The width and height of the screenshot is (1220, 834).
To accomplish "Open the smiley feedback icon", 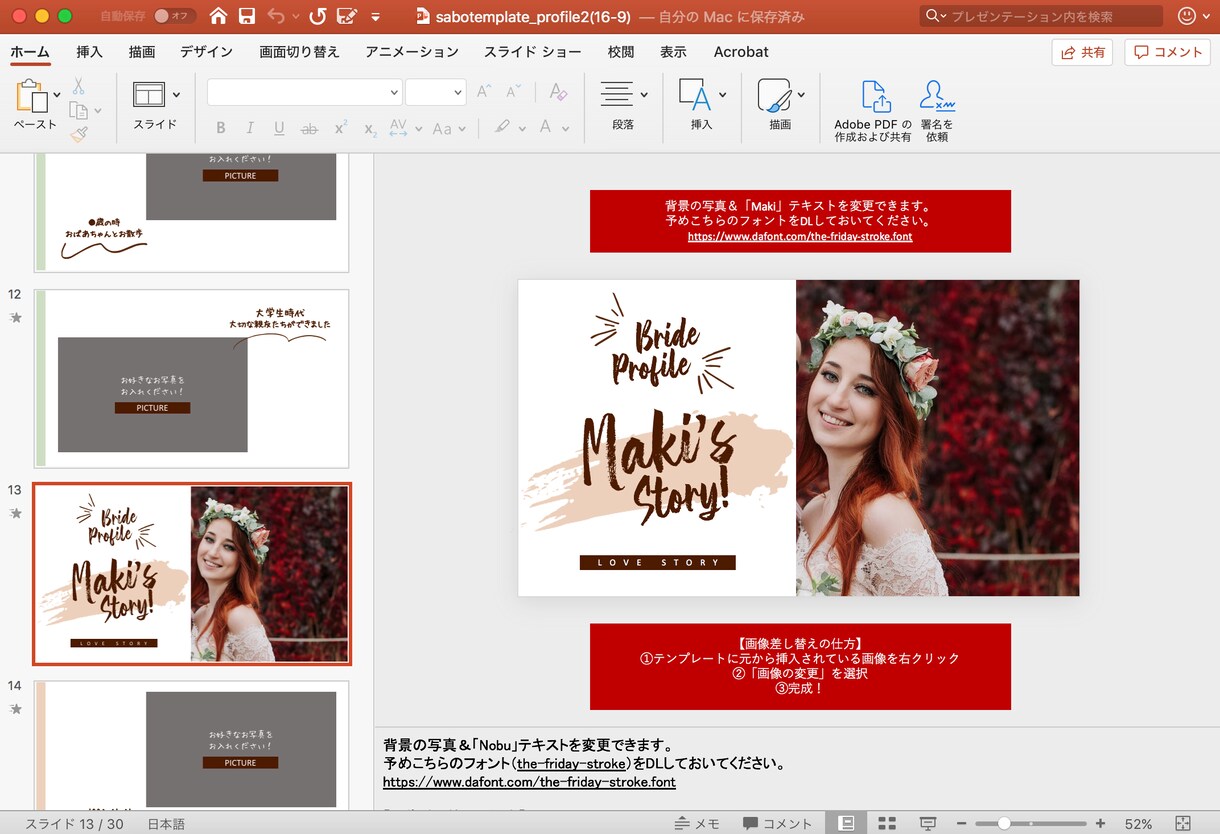I will pyautogui.click(x=1188, y=16).
